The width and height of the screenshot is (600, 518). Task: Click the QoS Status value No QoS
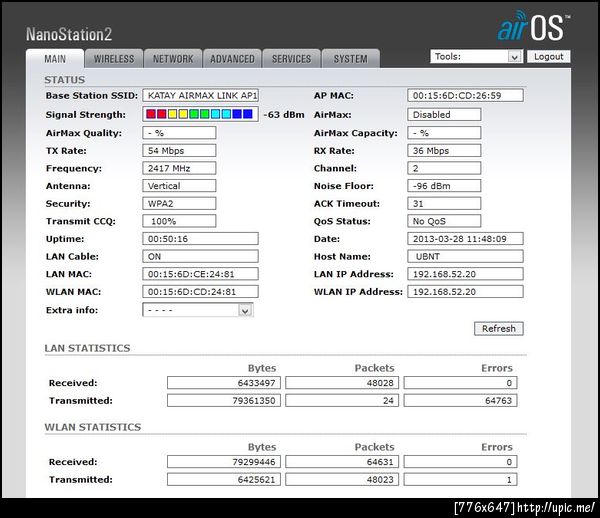point(444,221)
